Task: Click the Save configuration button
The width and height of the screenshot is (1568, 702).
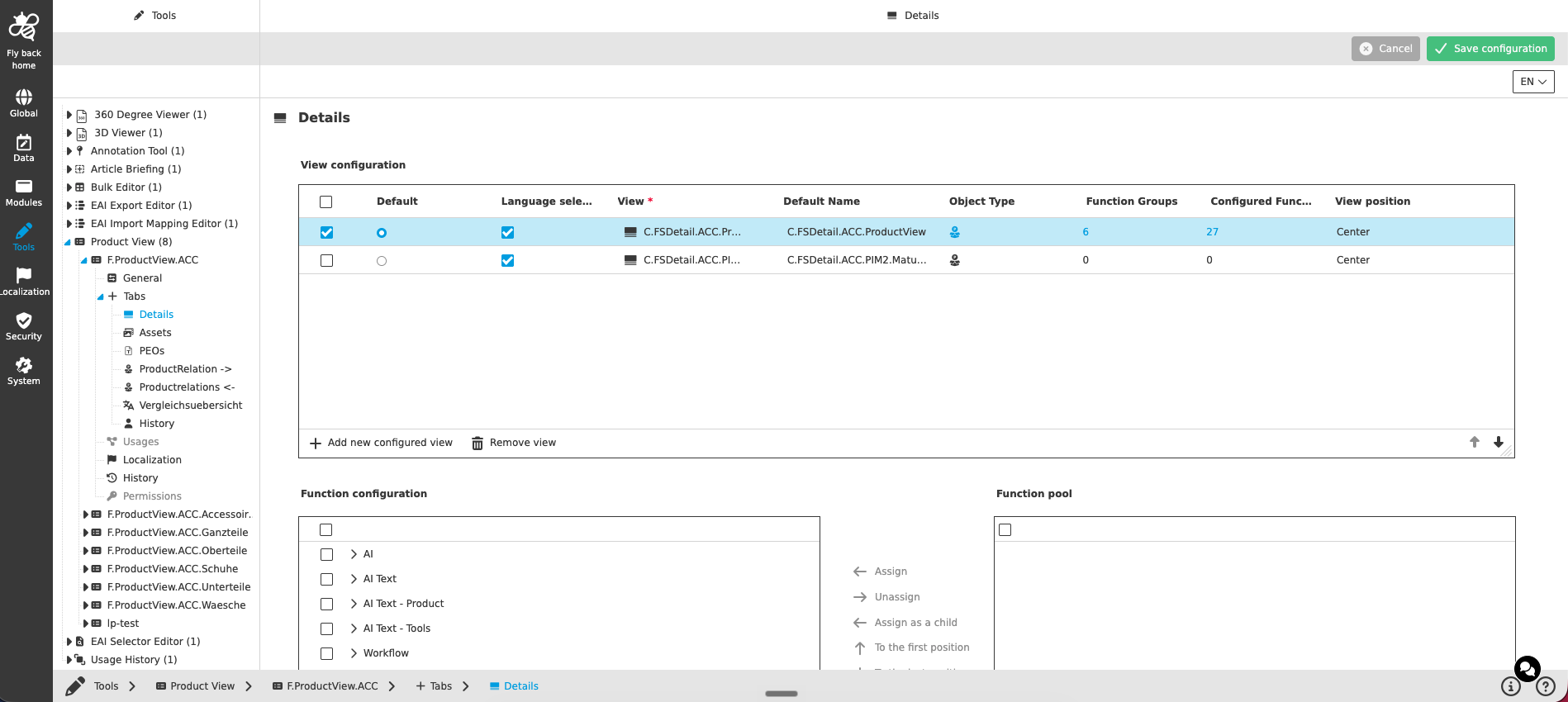Action: coord(1490,49)
